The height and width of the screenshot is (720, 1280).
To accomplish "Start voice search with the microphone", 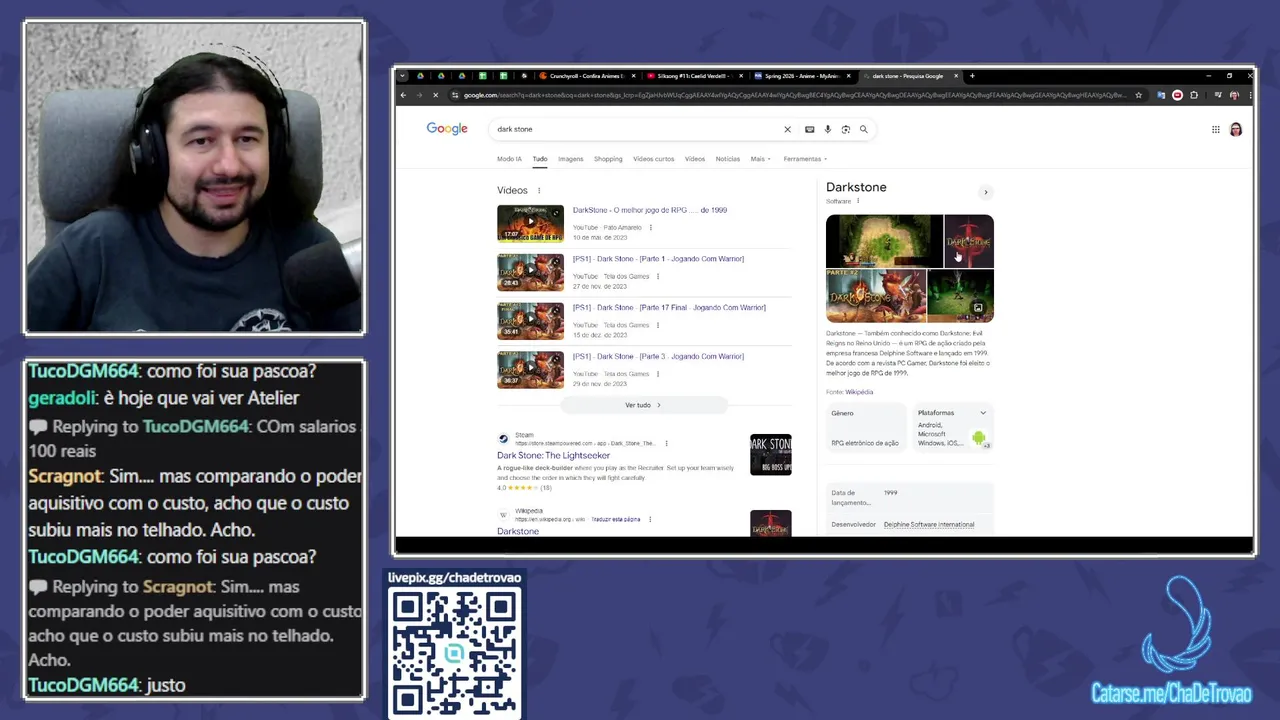I will 827,129.
